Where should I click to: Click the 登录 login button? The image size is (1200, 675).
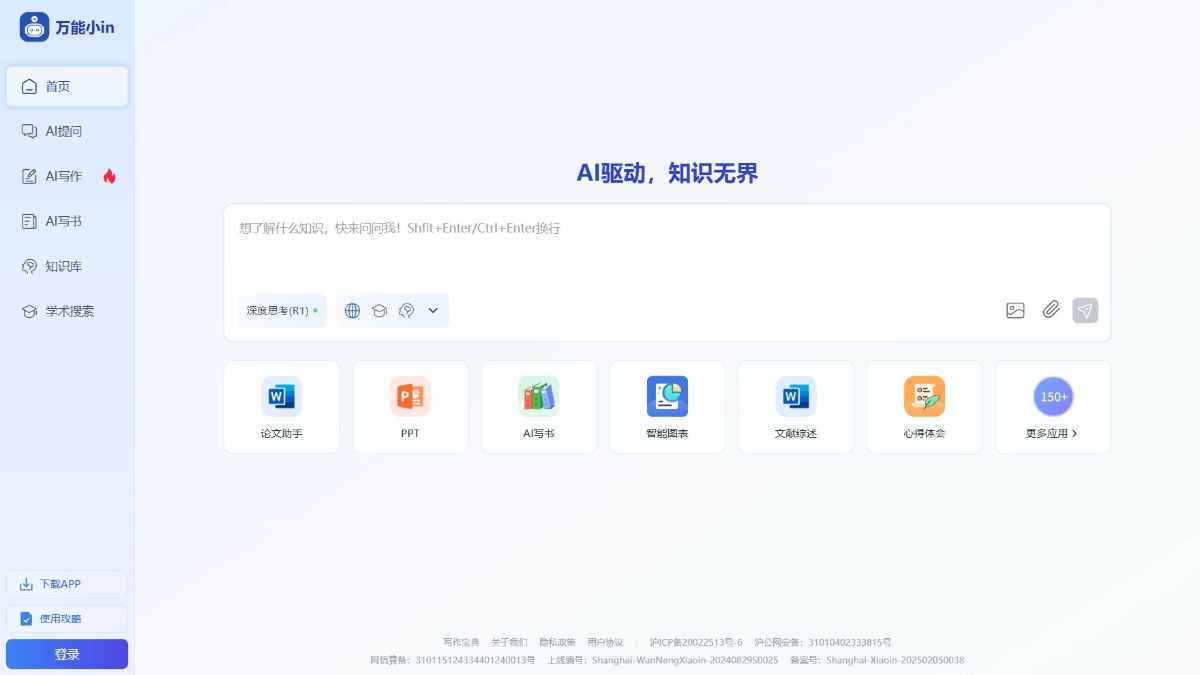pos(66,653)
